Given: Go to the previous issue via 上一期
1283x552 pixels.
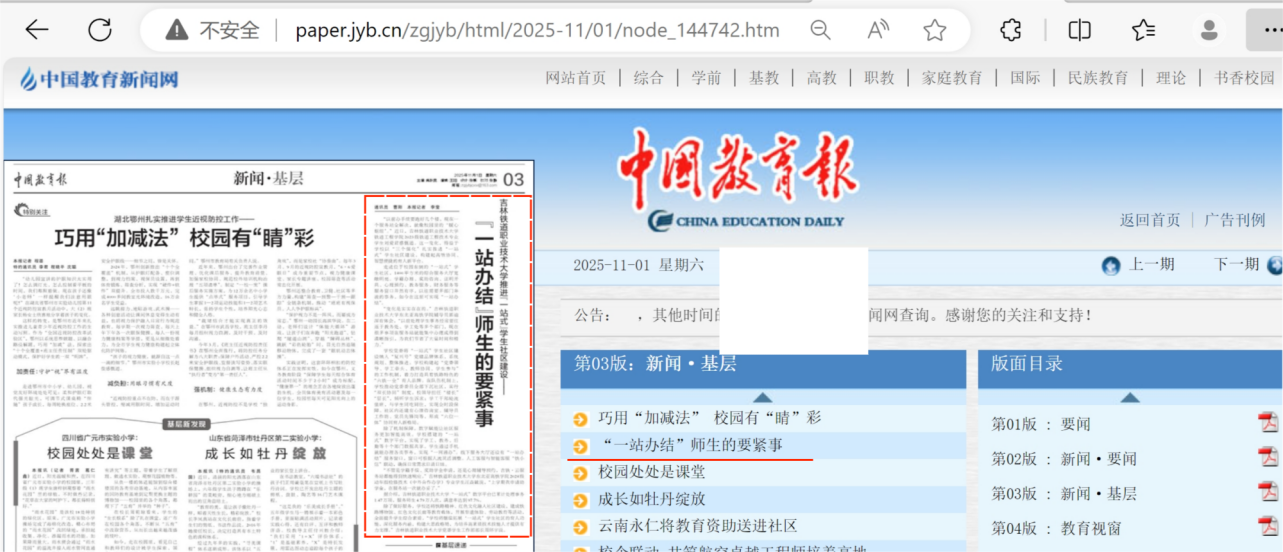Looking at the screenshot, I should 1152,265.
